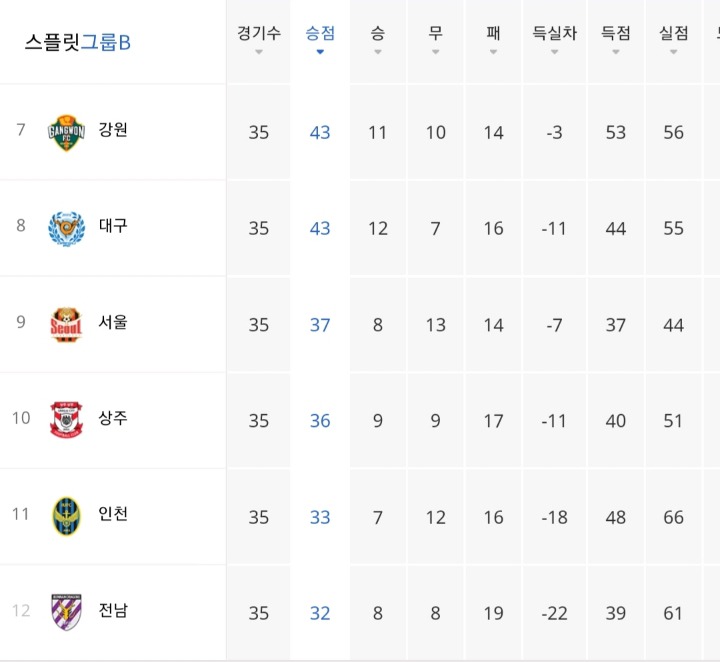The image size is (720, 662).
Task: Click the 서울 team name
Action: (113, 322)
